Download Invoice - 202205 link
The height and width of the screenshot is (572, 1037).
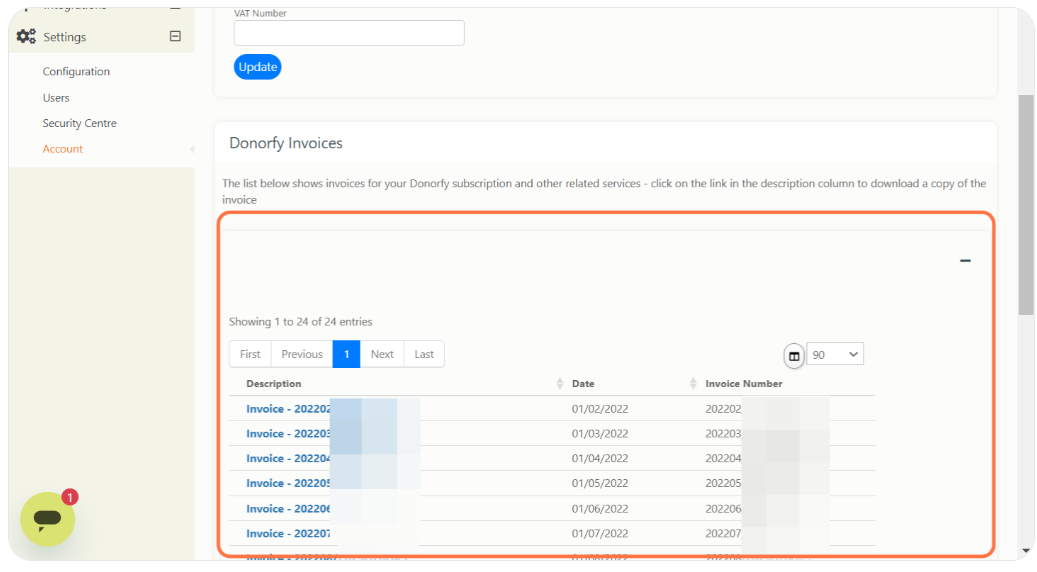[288, 483]
